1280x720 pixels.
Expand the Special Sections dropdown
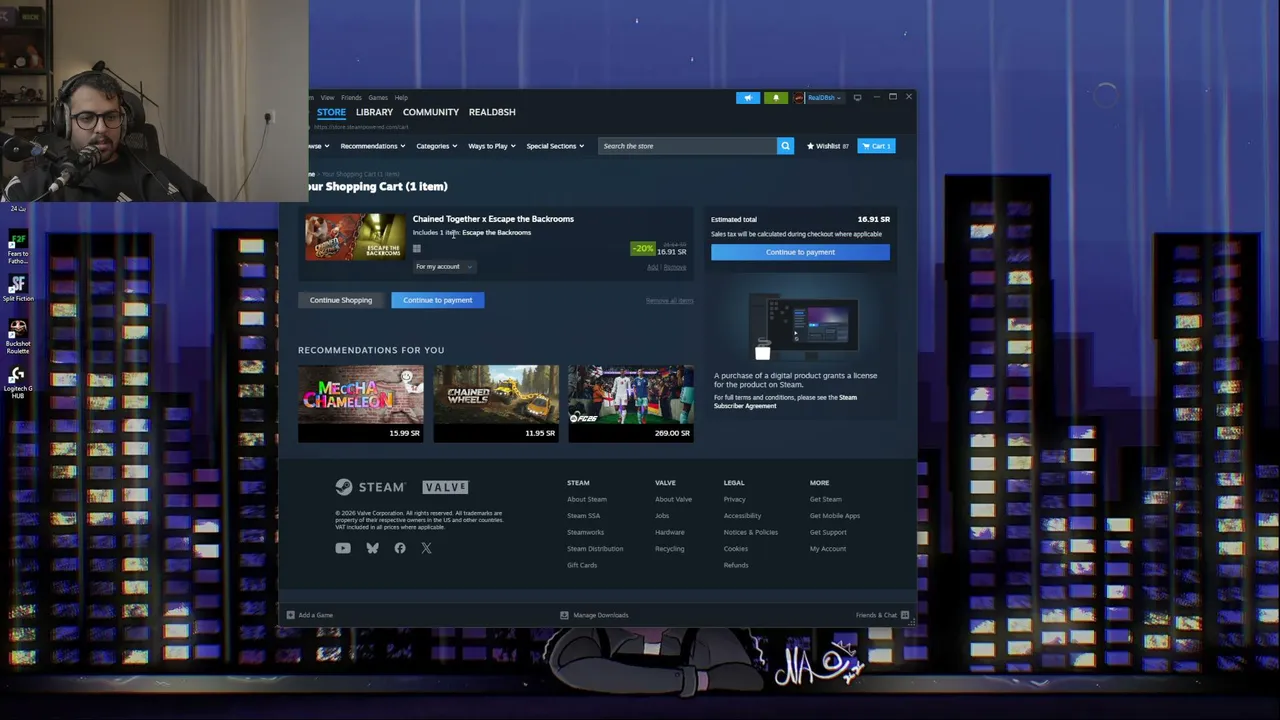555,146
